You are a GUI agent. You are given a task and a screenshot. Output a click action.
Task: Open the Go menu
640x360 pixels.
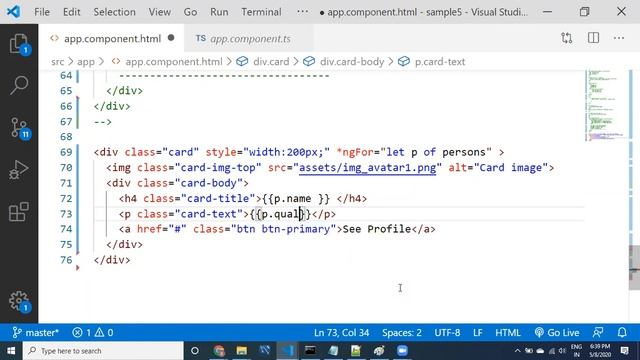[x=190, y=12]
